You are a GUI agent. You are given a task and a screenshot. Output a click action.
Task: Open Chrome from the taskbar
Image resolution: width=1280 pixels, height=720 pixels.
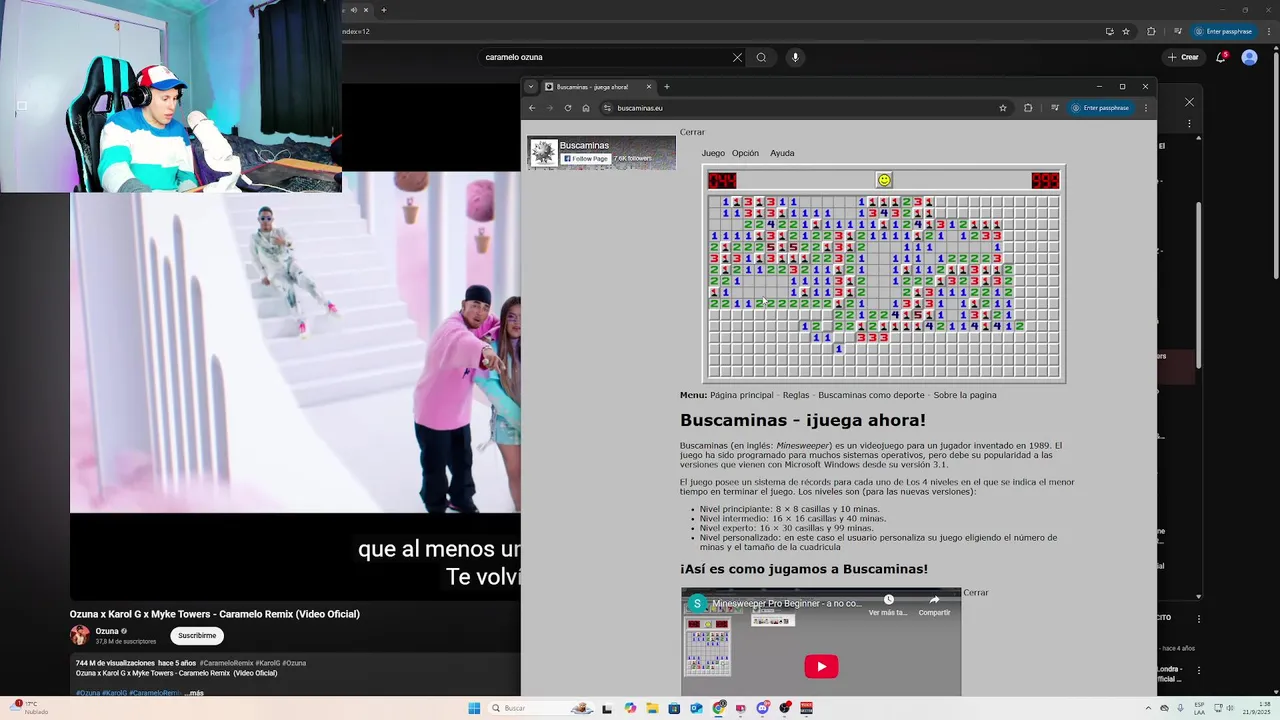pos(719,708)
